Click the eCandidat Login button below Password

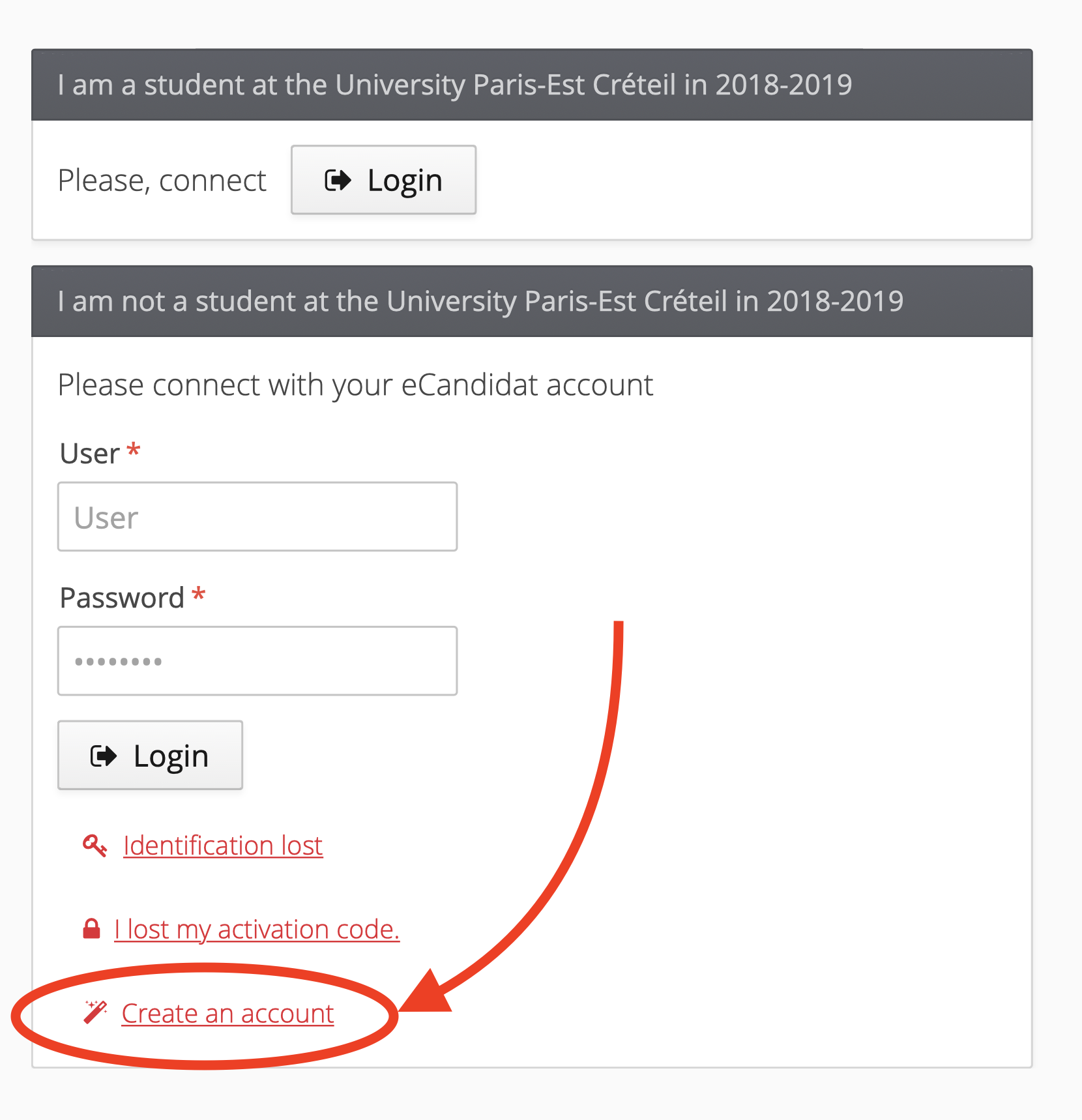point(150,756)
